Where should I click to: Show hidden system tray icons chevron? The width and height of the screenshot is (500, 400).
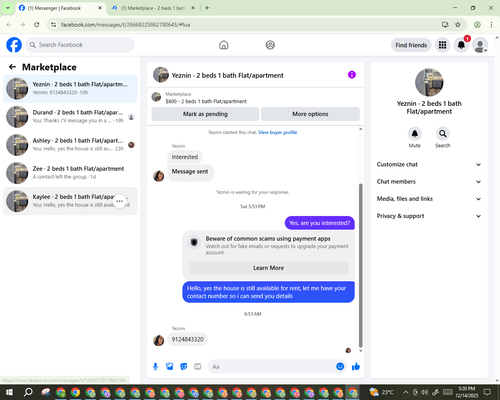pyautogui.click(x=405, y=392)
